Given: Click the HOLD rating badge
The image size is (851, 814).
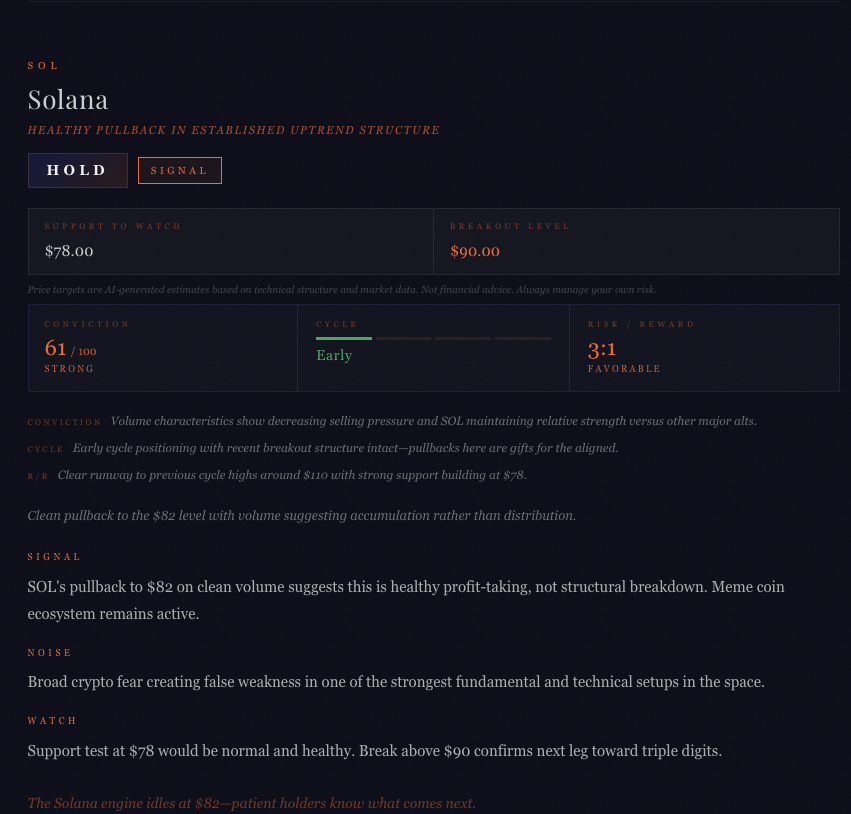Looking at the screenshot, I should [78, 170].
